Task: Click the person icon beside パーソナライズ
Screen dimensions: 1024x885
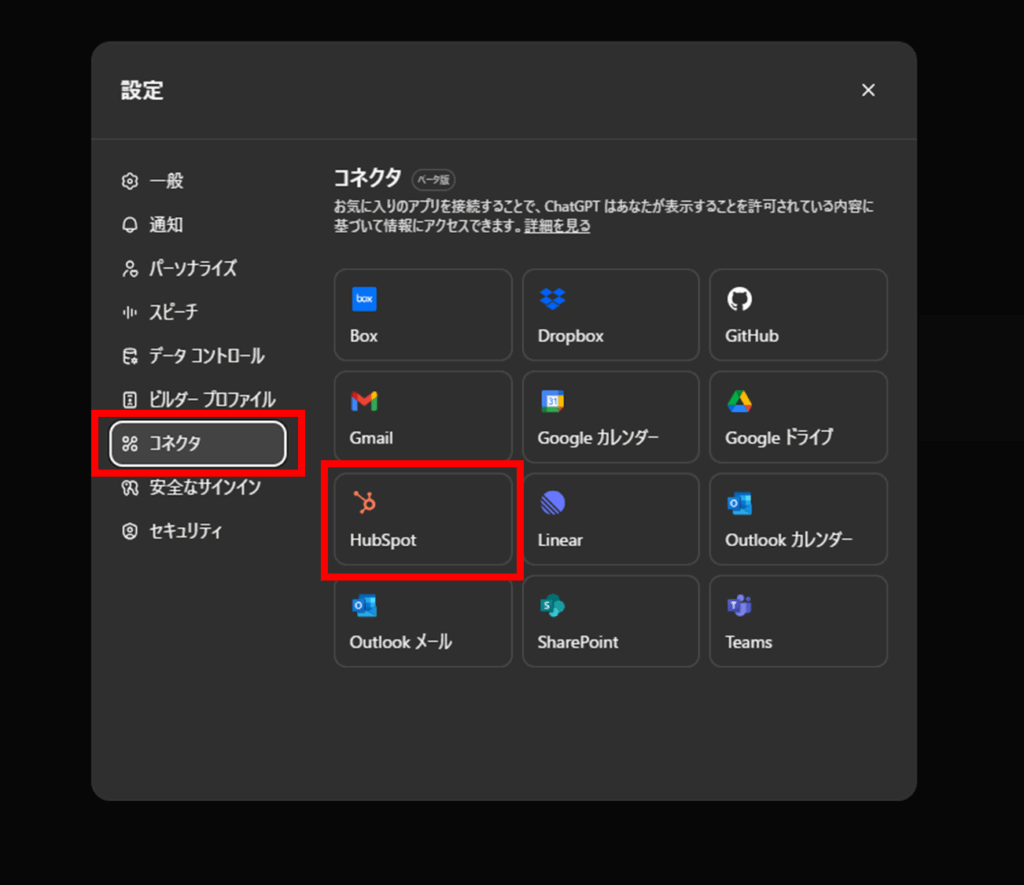Action: point(130,268)
